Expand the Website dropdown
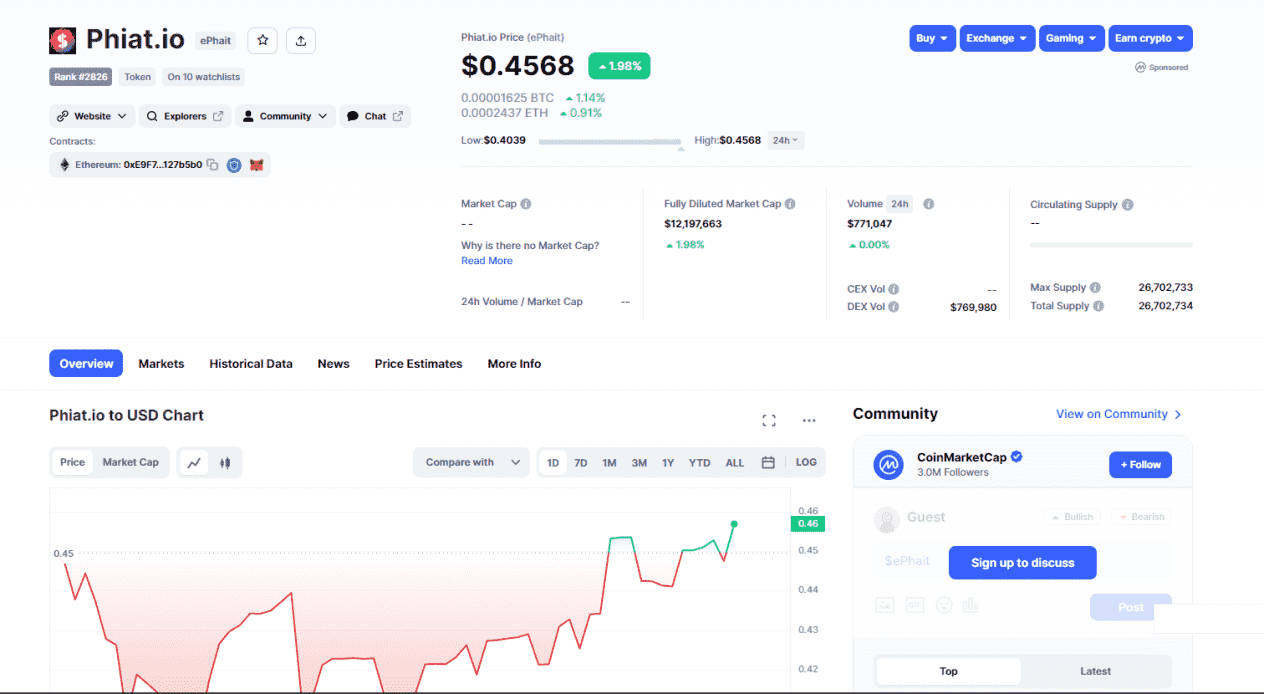Image resolution: width=1264 pixels, height=694 pixels. pyautogui.click(x=92, y=116)
